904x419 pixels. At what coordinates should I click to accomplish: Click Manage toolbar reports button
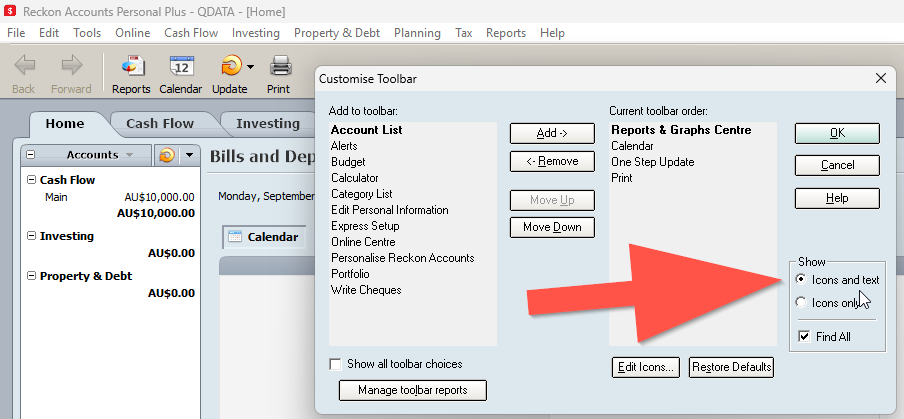413,390
